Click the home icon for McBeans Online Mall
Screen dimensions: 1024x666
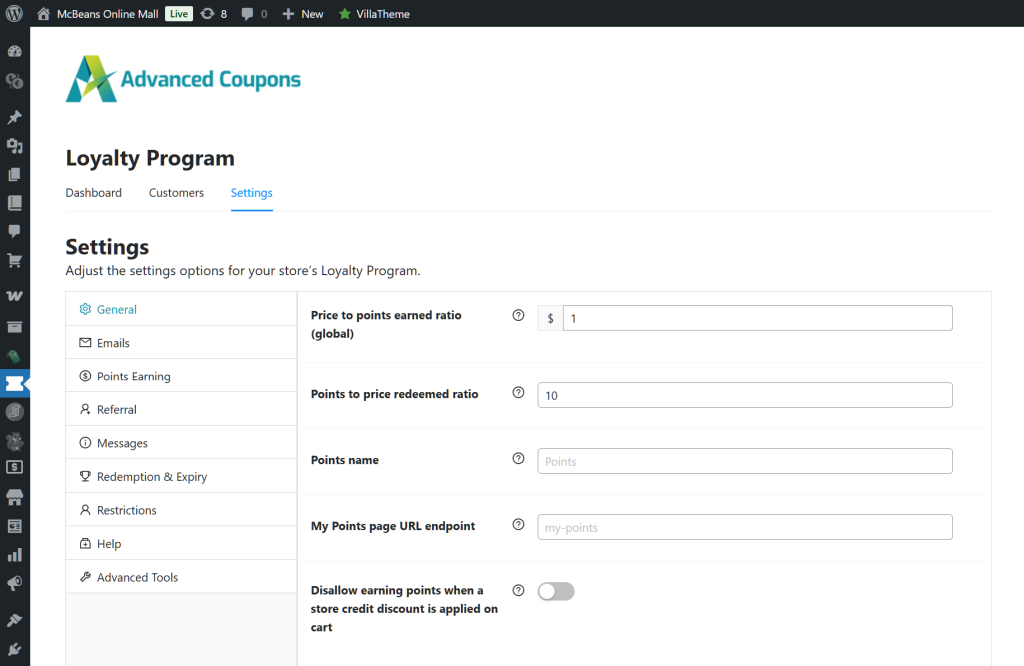pyautogui.click(x=41, y=13)
